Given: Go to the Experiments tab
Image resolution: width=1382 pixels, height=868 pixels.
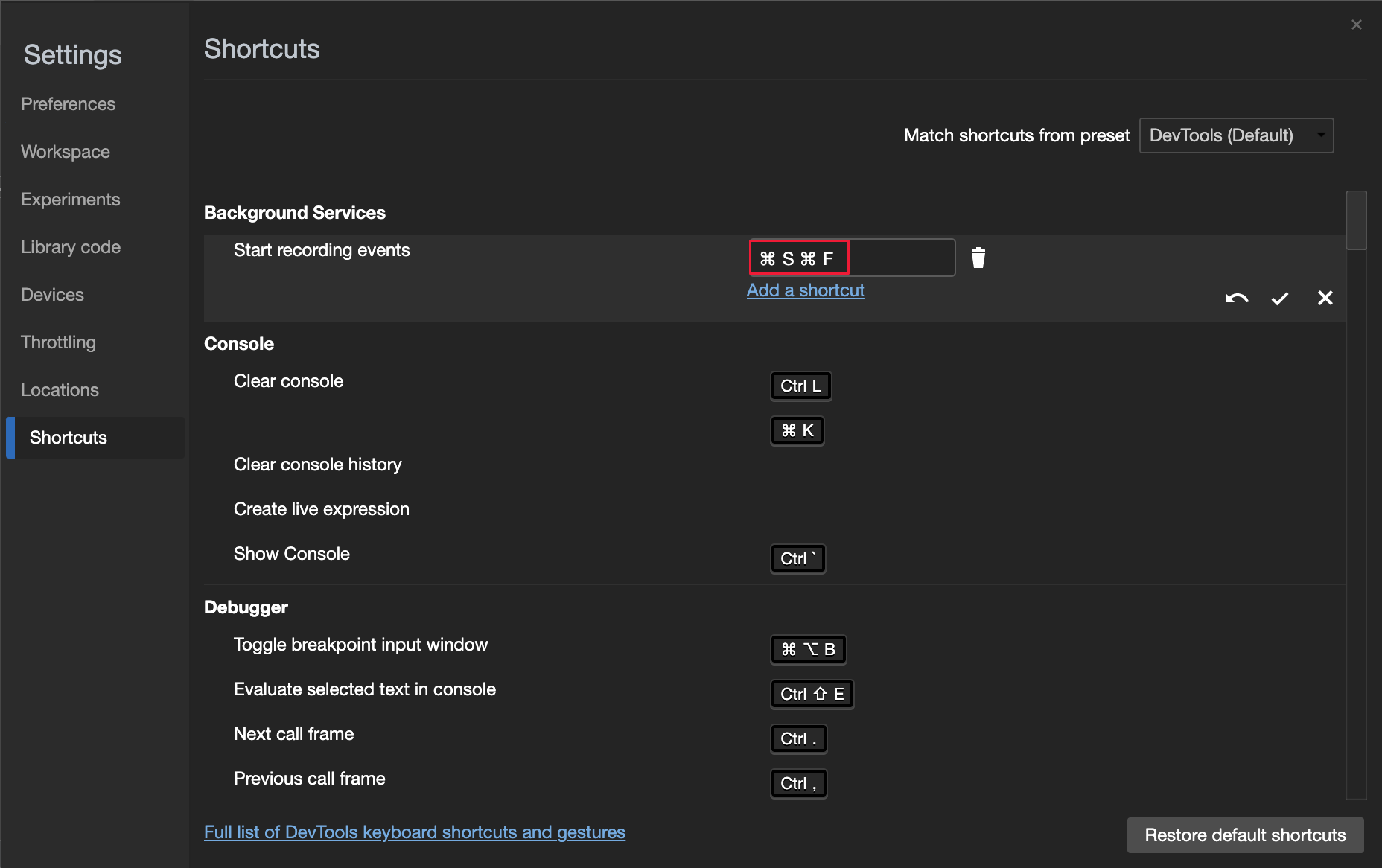Looking at the screenshot, I should (70, 200).
